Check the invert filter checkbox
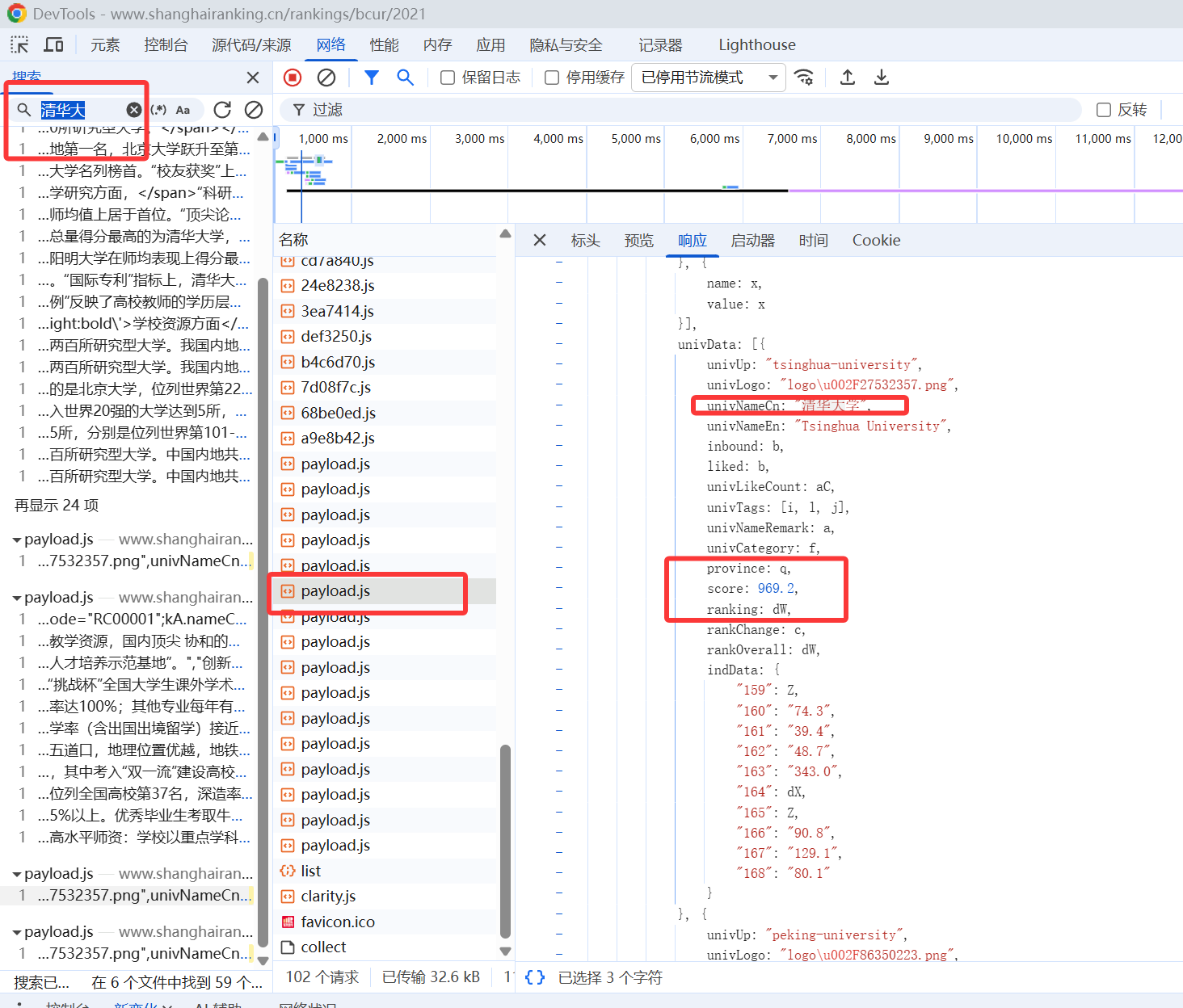Screen dimensions: 1183x1008 [x=1104, y=110]
